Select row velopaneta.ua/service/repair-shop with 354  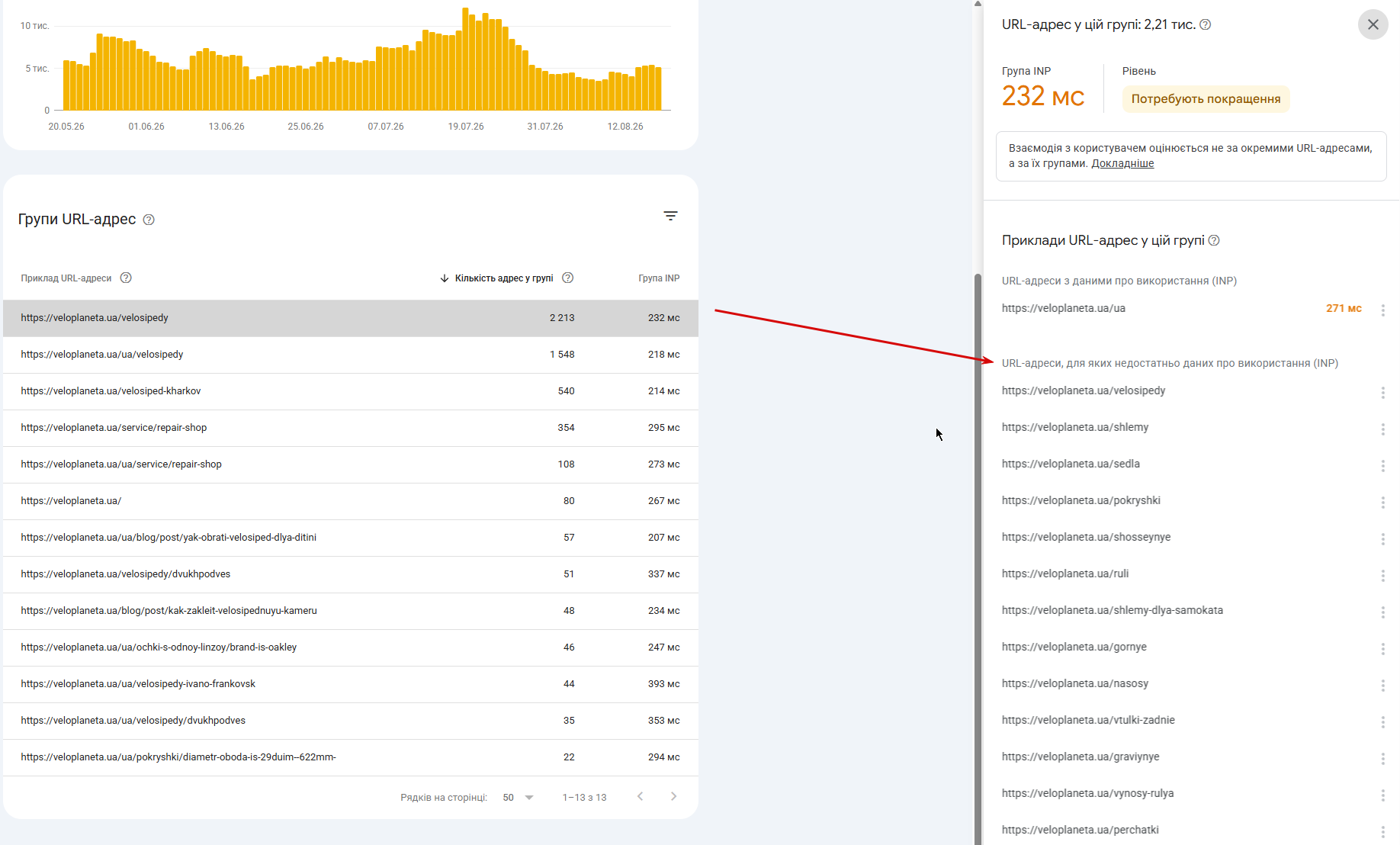351,428
